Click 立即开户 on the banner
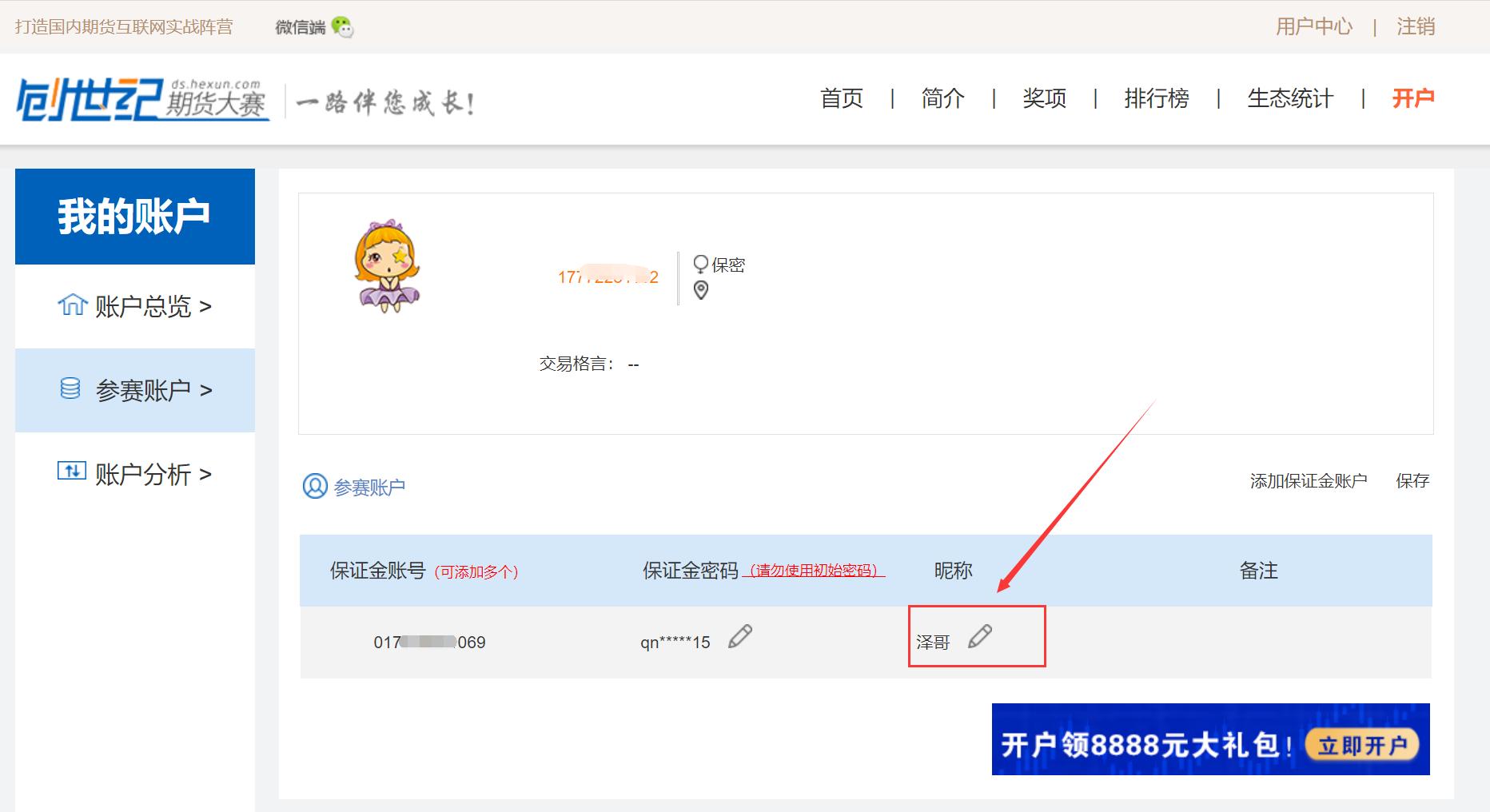This screenshot has width=1490, height=812. [1363, 742]
